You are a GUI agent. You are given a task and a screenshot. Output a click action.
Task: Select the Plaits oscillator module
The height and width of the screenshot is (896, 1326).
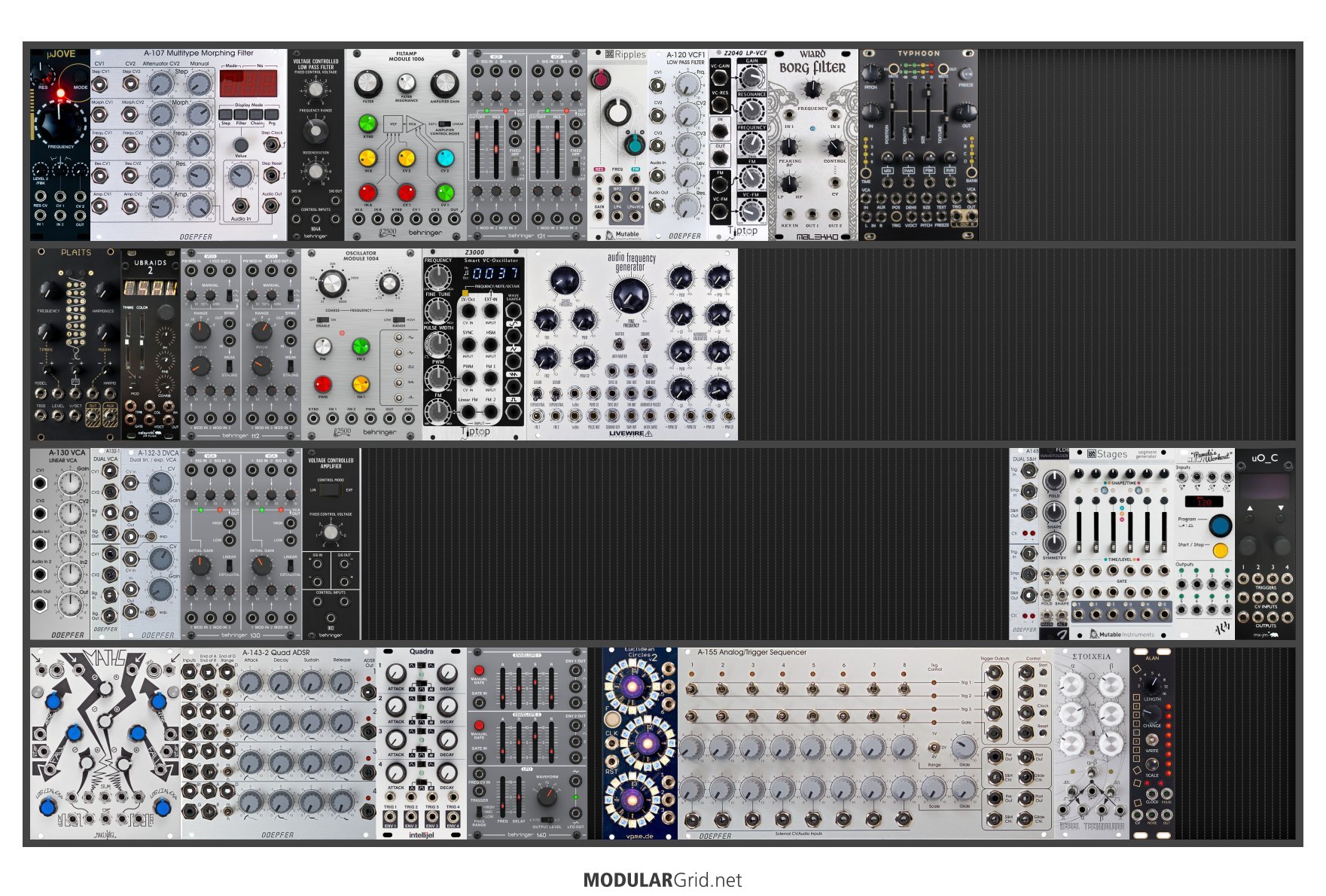tap(75, 345)
